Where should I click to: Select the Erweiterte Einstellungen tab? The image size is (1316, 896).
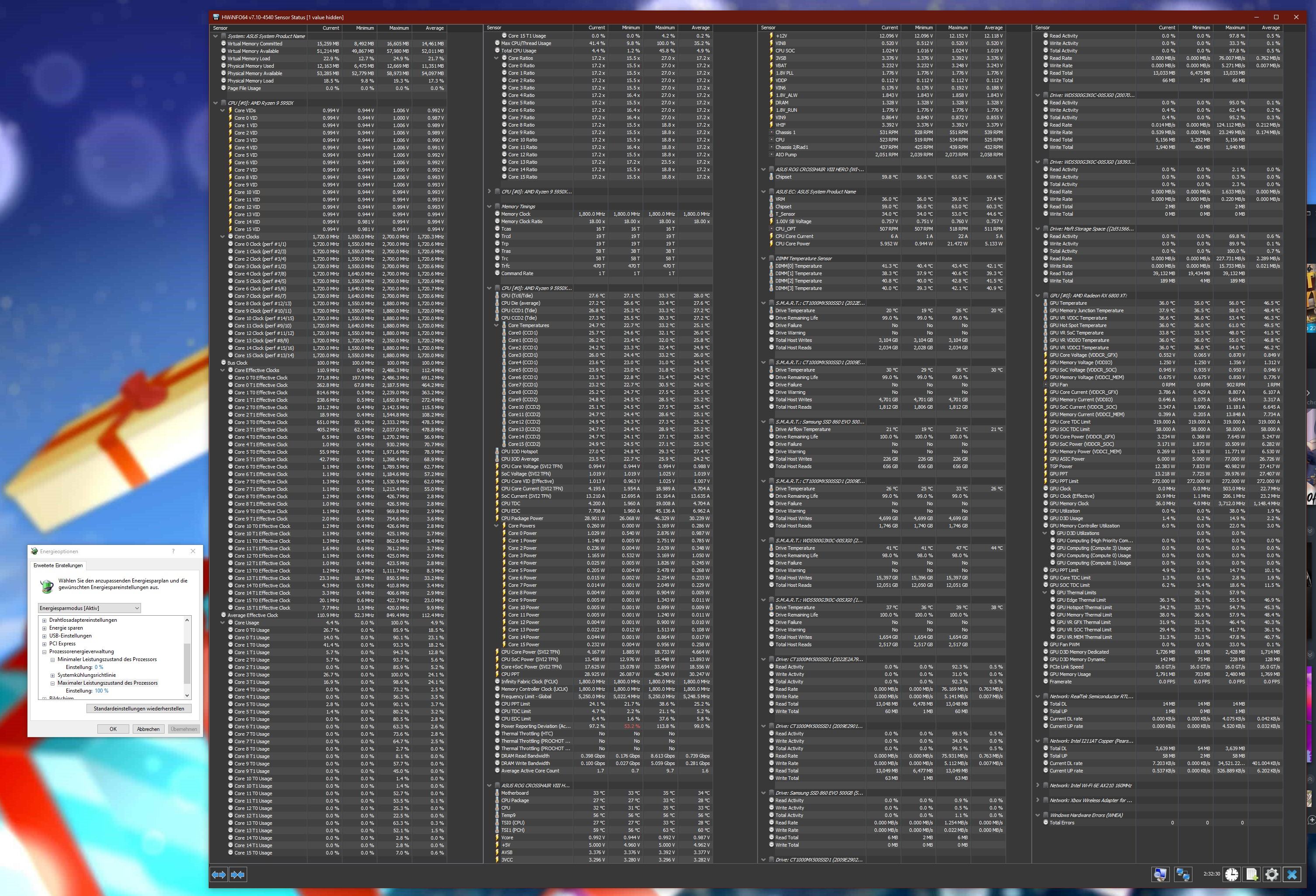pos(59,565)
